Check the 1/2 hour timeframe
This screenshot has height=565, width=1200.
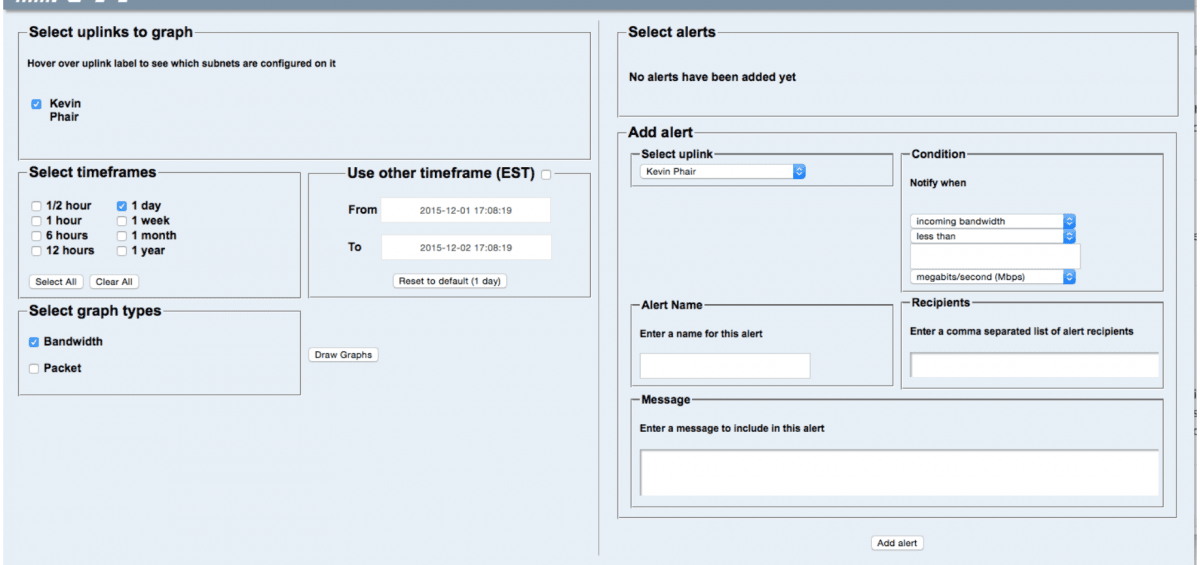(x=36, y=206)
